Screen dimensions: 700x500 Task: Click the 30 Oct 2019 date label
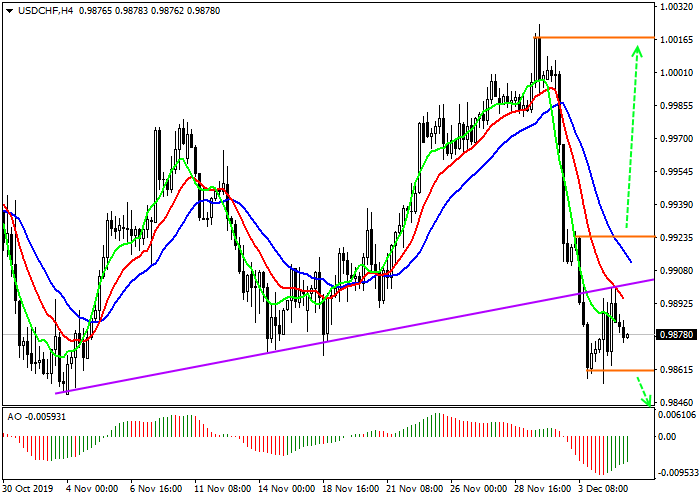pos(28,489)
